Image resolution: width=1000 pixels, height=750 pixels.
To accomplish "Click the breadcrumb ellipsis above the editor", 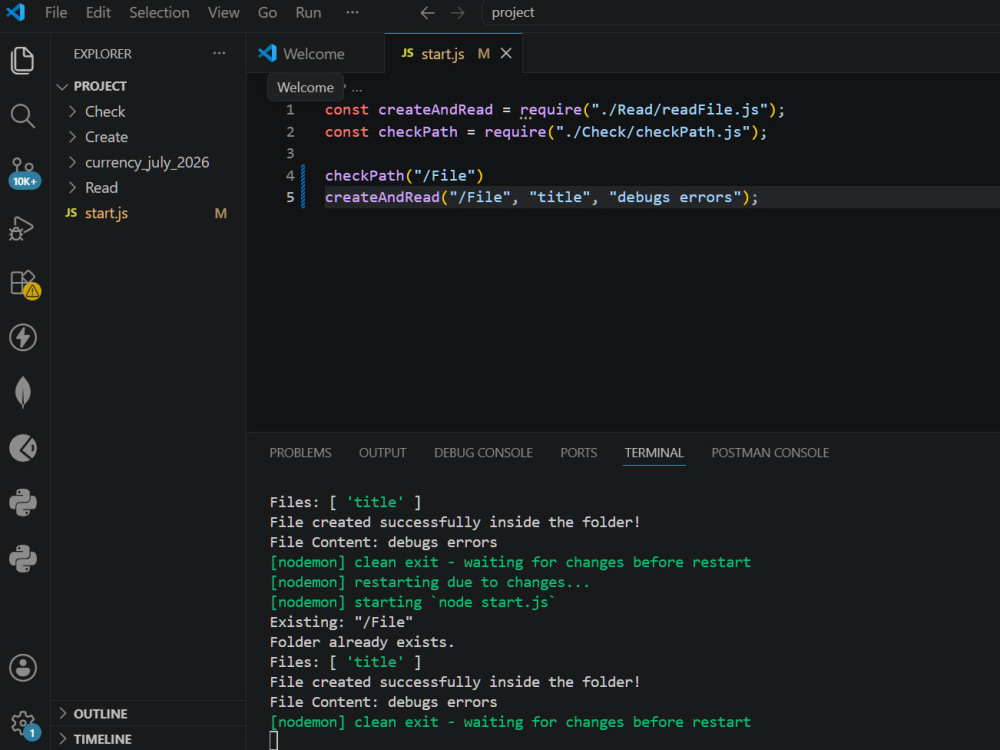I will click(357, 88).
